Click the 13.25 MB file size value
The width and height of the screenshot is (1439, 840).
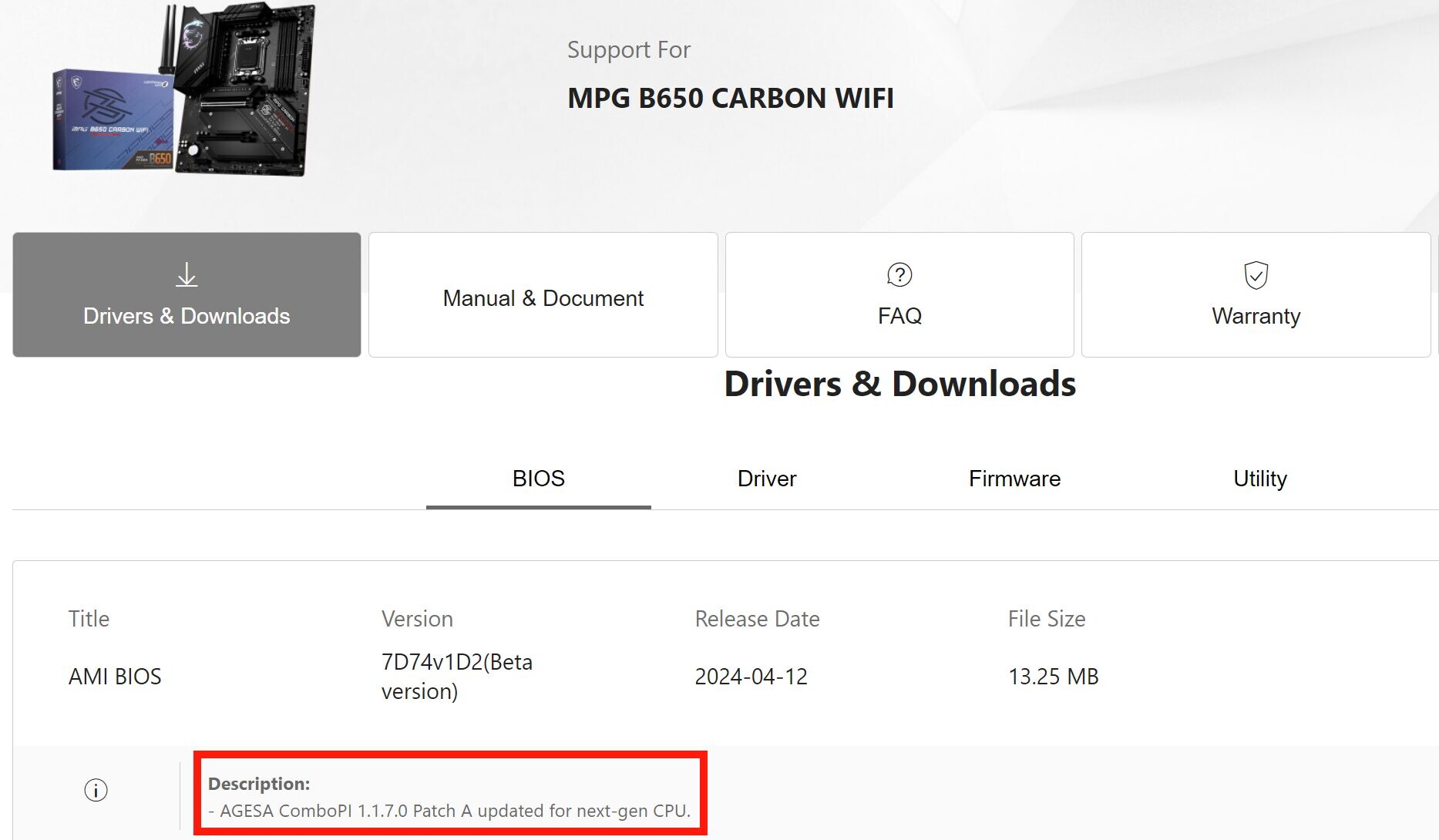tap(1053, 677)
